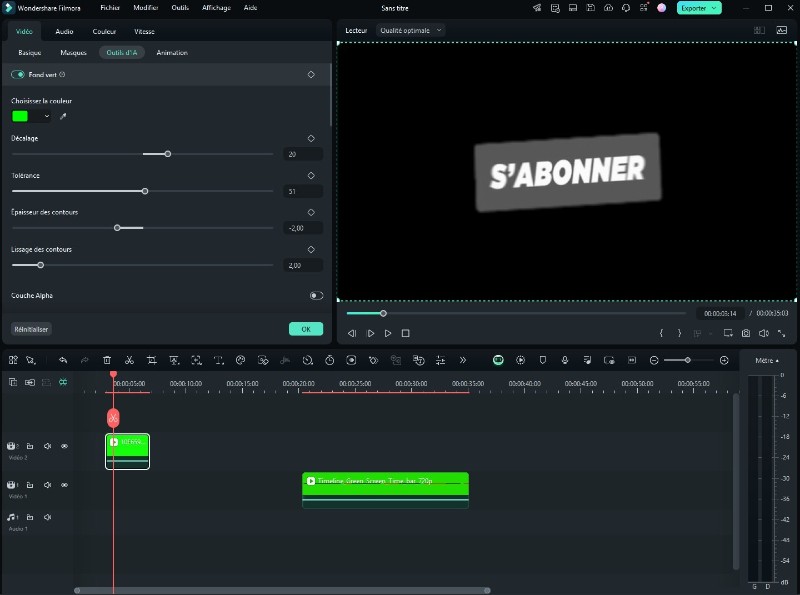This screenshot has height=595, width=800.
Task: Take a snapshot with the camera icon
Action: 746,333
